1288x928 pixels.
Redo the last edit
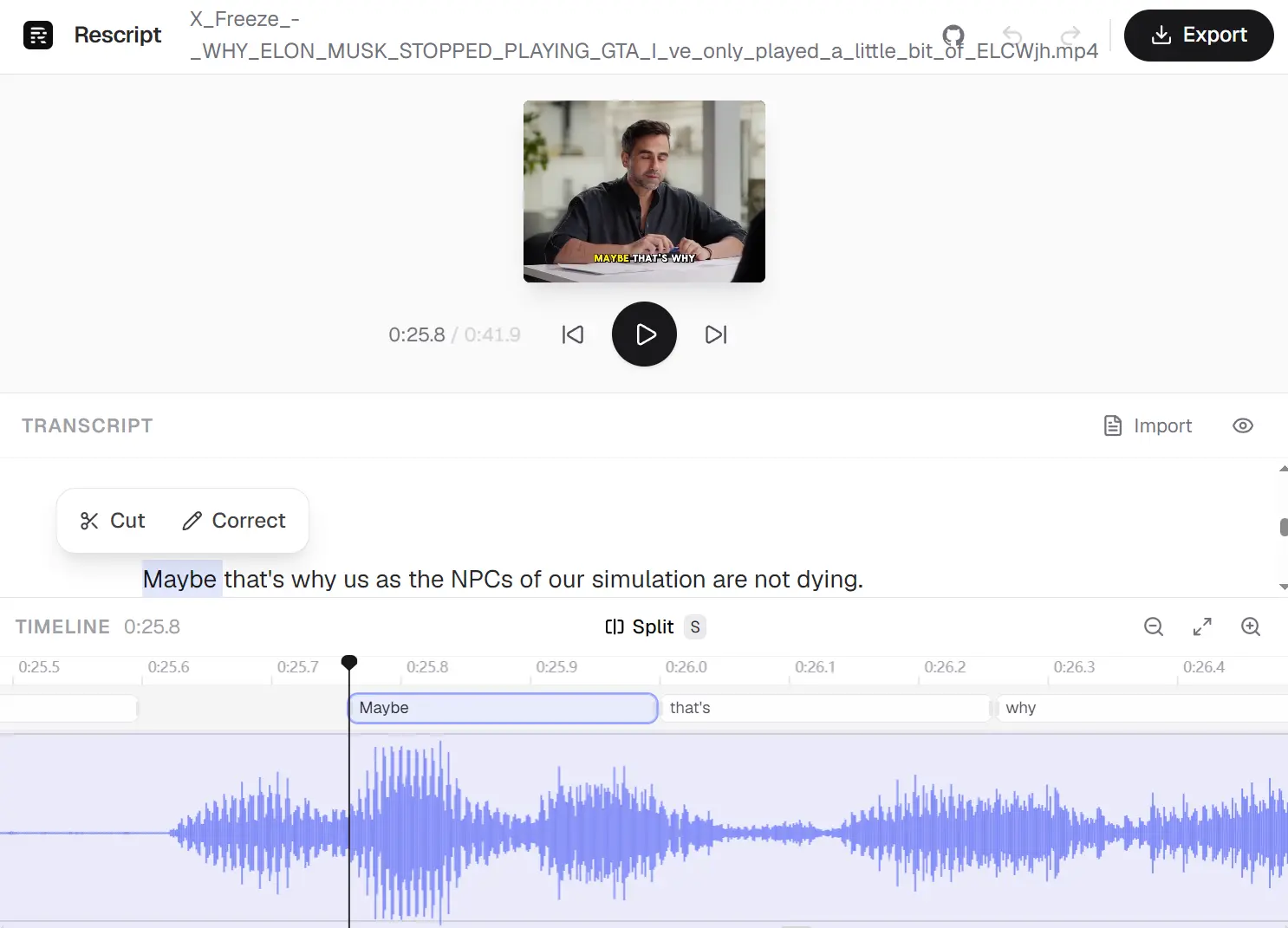(x=1070, y=35)
